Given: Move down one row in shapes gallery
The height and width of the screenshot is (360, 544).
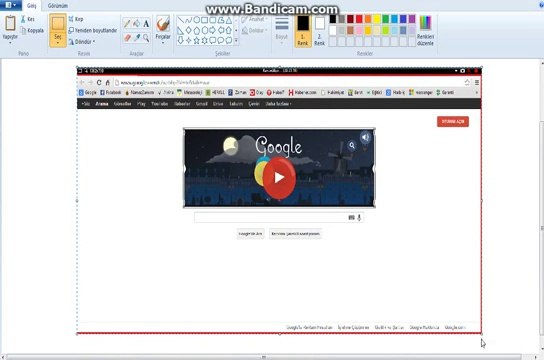Looking at the screenshot, I should pyautogui.click(x=236, y=31).
